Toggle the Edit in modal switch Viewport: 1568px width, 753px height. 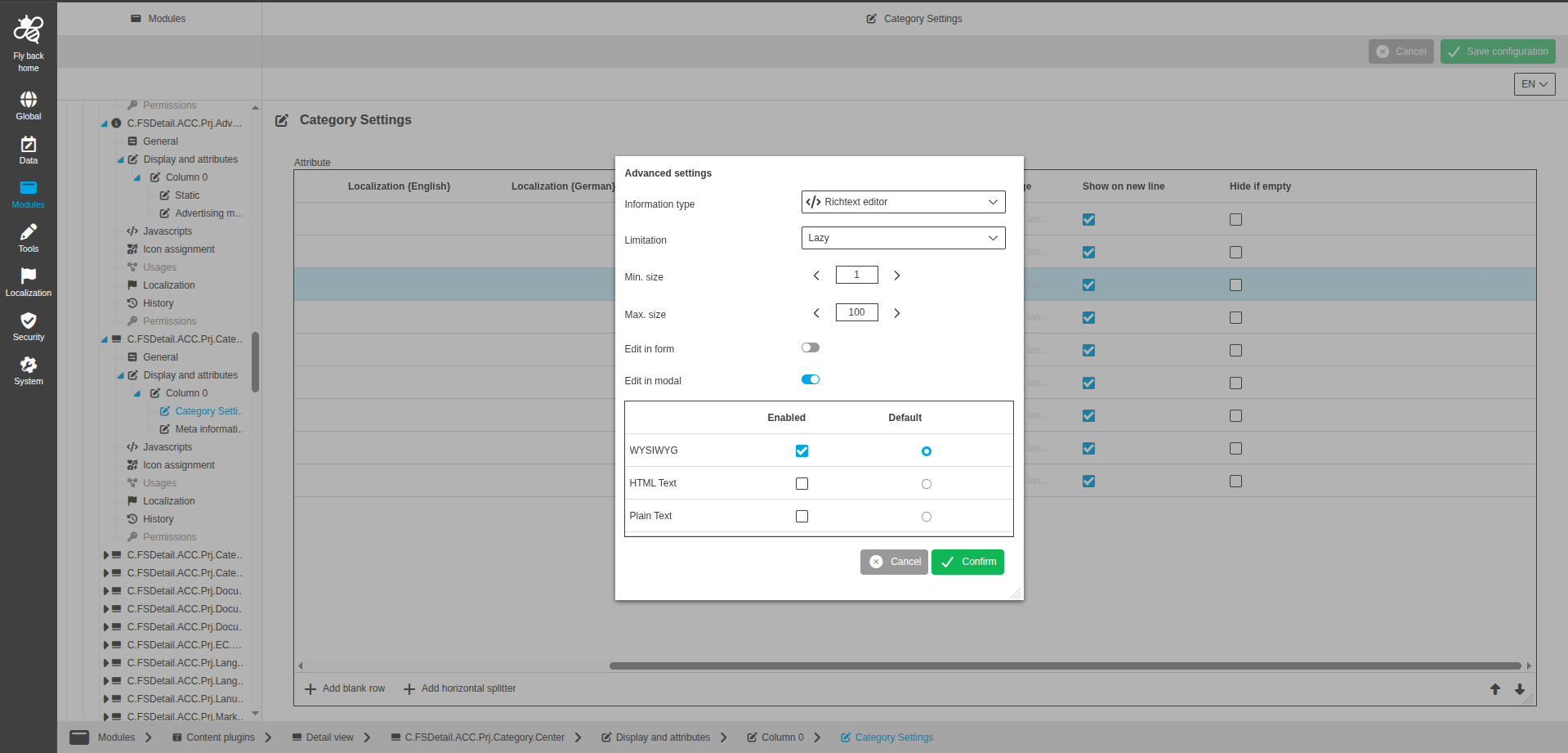[811, 379]
